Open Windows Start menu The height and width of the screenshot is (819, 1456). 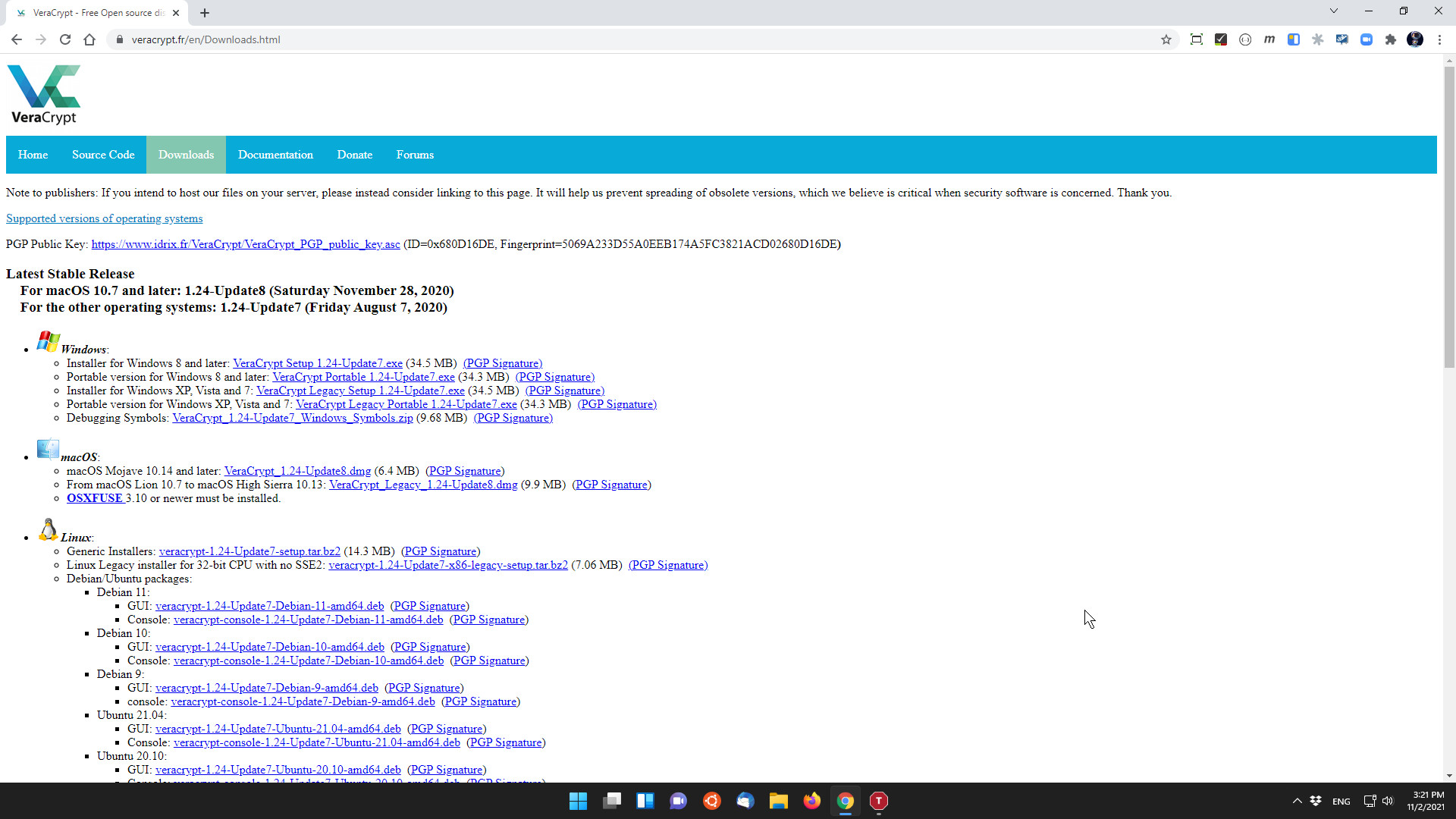point(578,801)
